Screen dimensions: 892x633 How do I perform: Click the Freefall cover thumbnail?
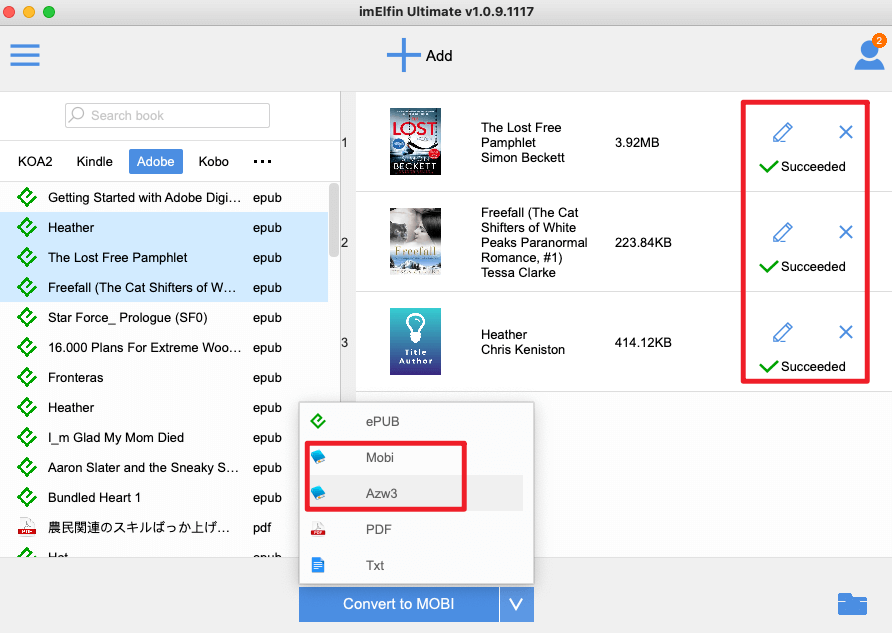[x=415, y=242]
